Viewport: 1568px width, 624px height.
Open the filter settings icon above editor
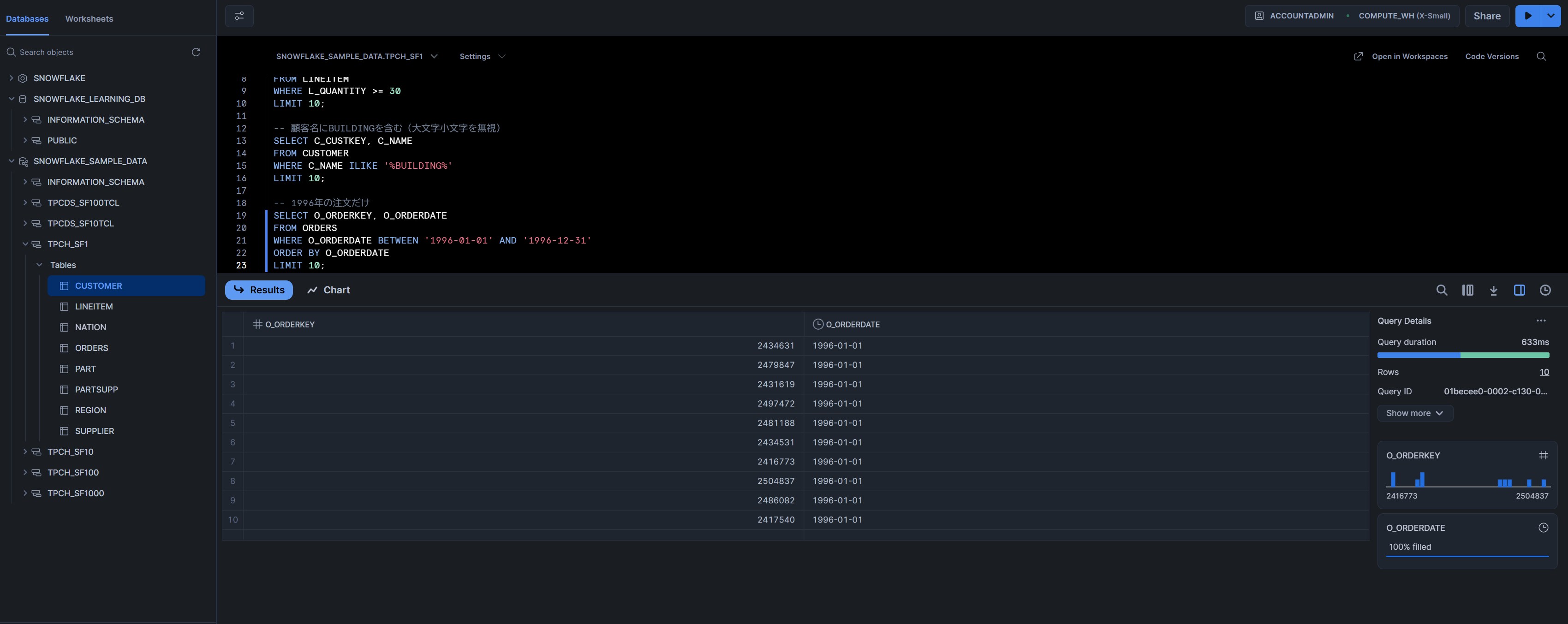coord(239,16)
